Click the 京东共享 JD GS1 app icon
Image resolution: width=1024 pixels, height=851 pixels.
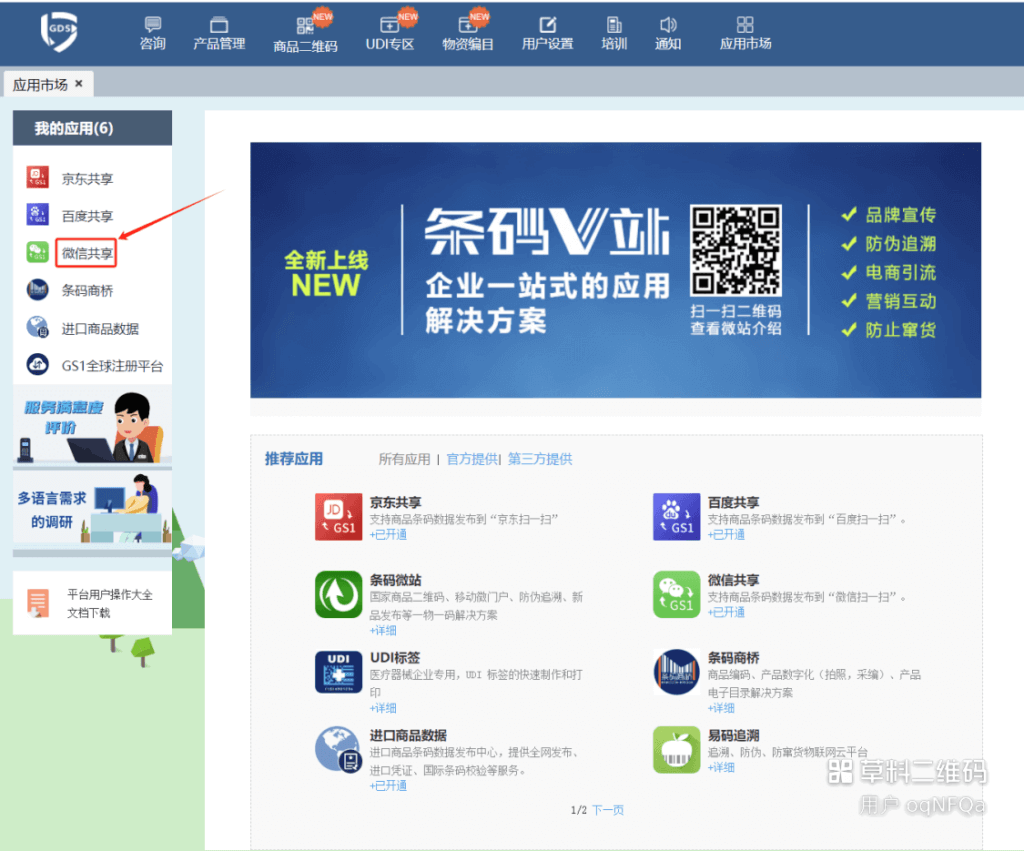click(x=338, y=517)
